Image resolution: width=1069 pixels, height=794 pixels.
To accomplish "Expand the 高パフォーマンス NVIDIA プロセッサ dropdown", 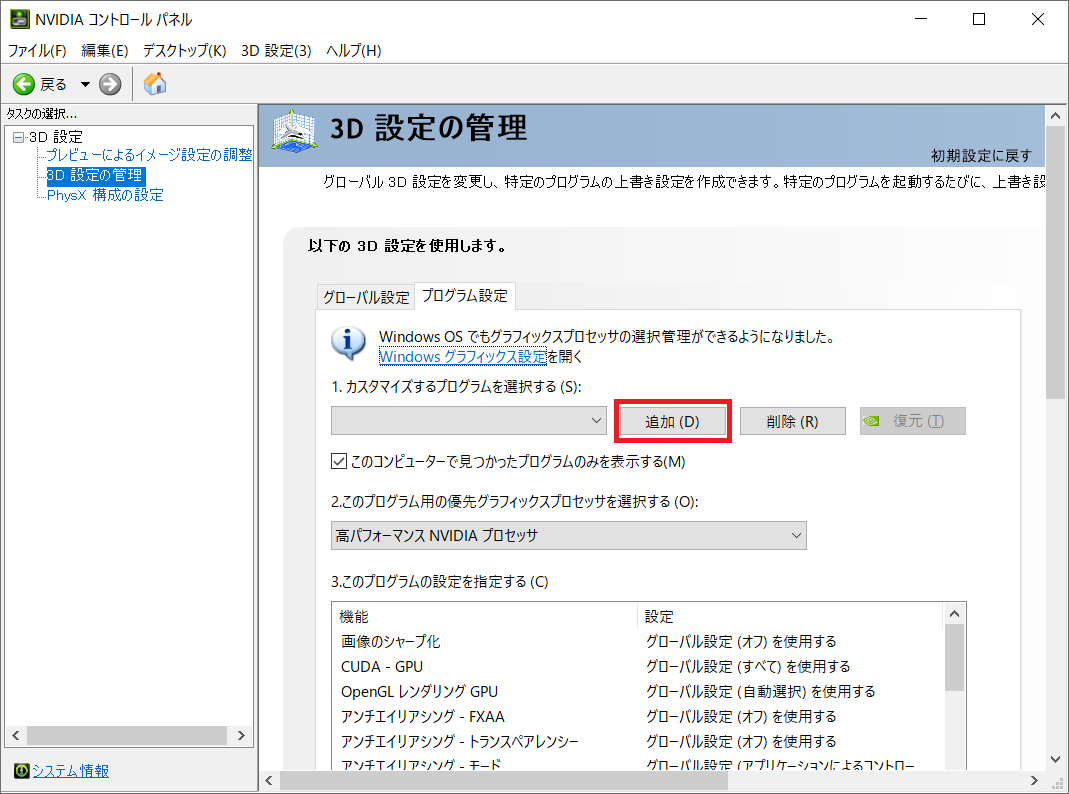I will click(x=568, y=535).
